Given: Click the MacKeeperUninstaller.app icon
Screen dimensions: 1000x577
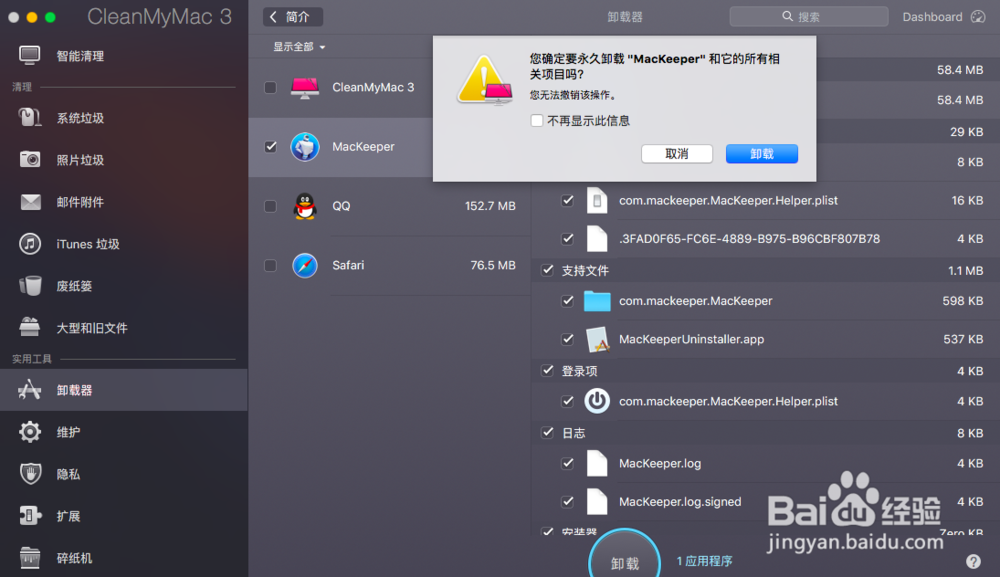Looking at the screenshot, I should click(597, 339).
